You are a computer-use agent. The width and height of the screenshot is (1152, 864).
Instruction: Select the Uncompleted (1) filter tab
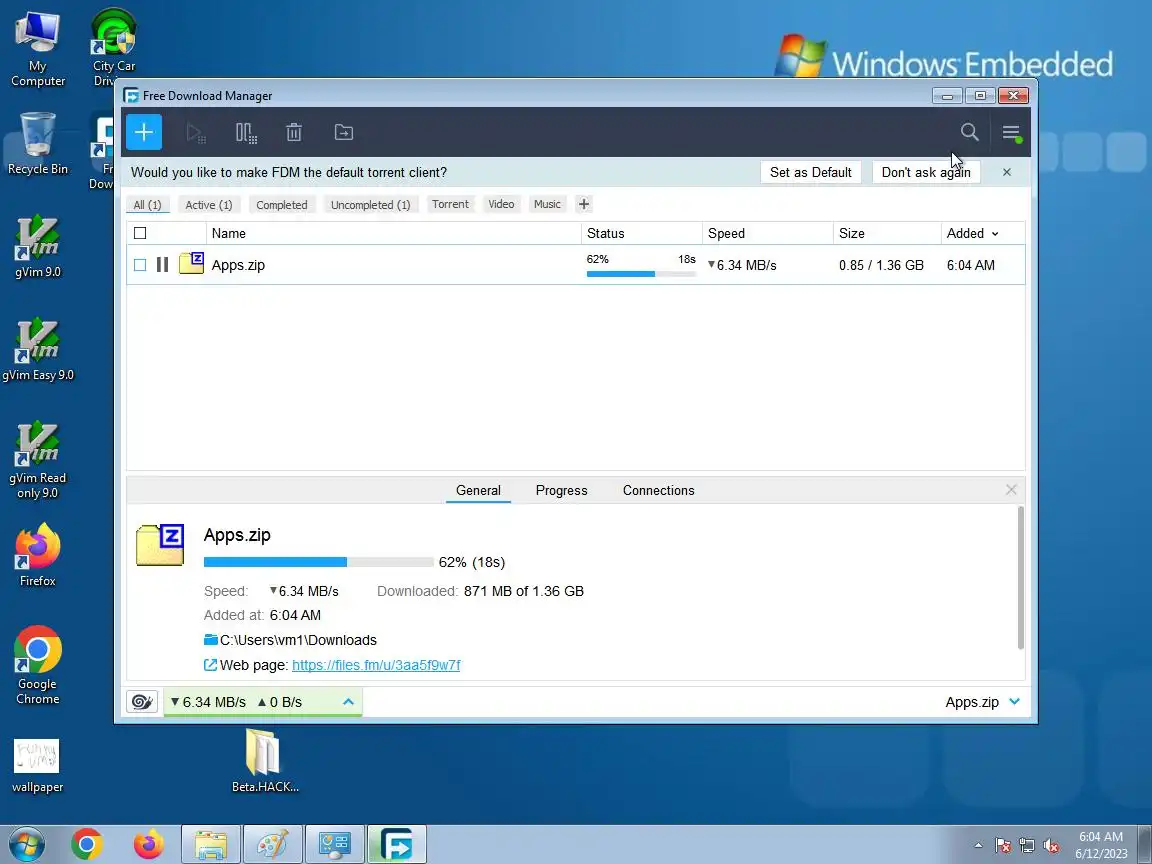pyautogui.click(x=370, y=205)
